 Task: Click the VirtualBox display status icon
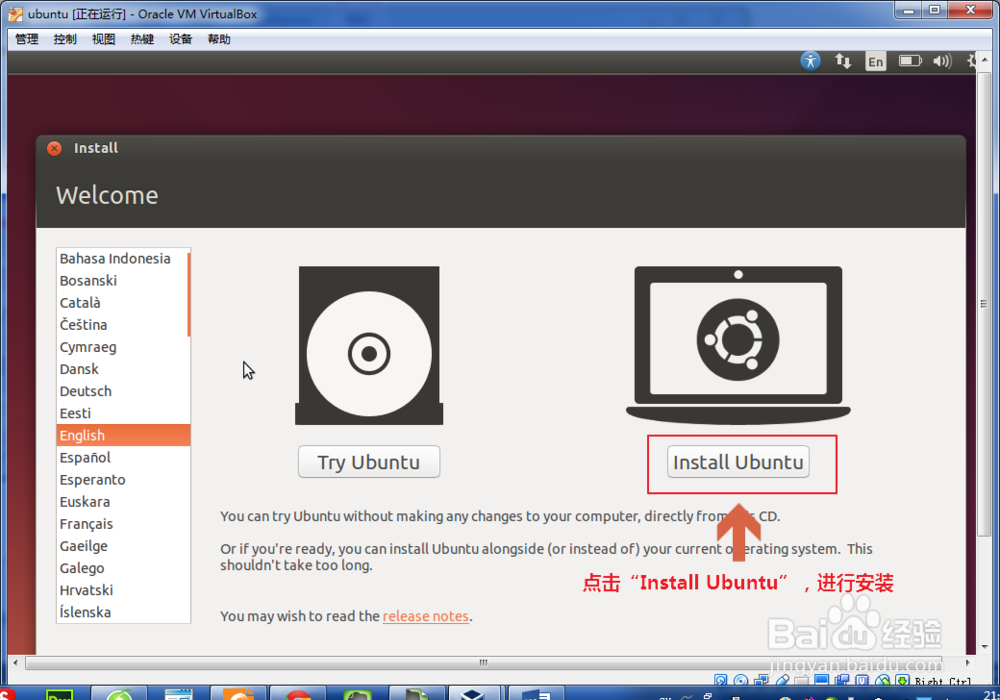point(821,680)
